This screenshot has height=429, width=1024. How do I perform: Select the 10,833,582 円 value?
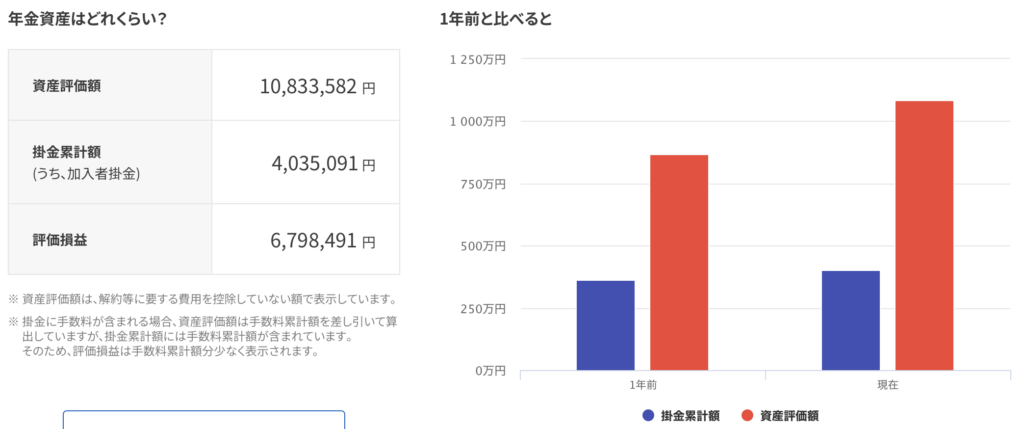coord(317,87)
